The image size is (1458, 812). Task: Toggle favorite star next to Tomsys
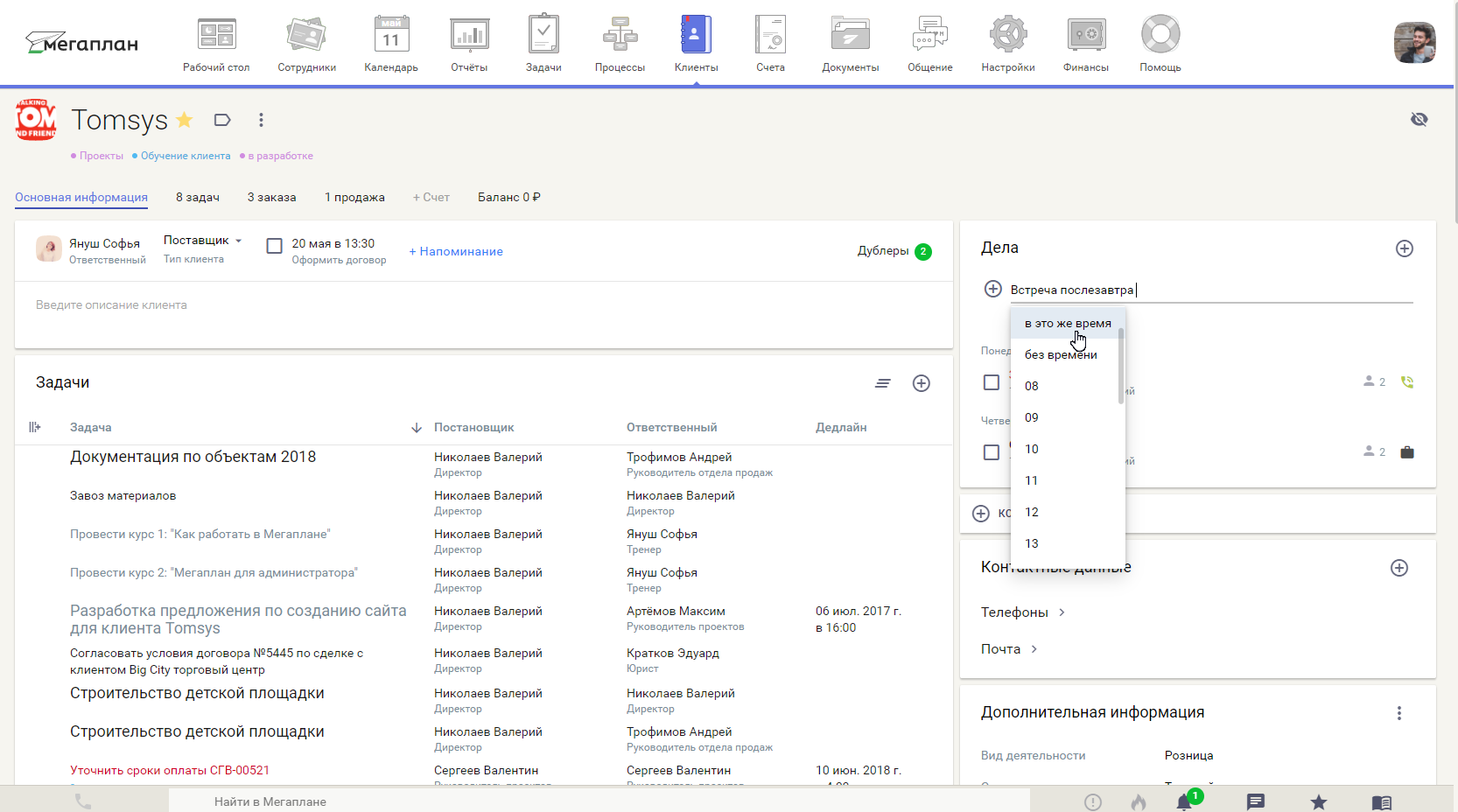tap(185, 120)
